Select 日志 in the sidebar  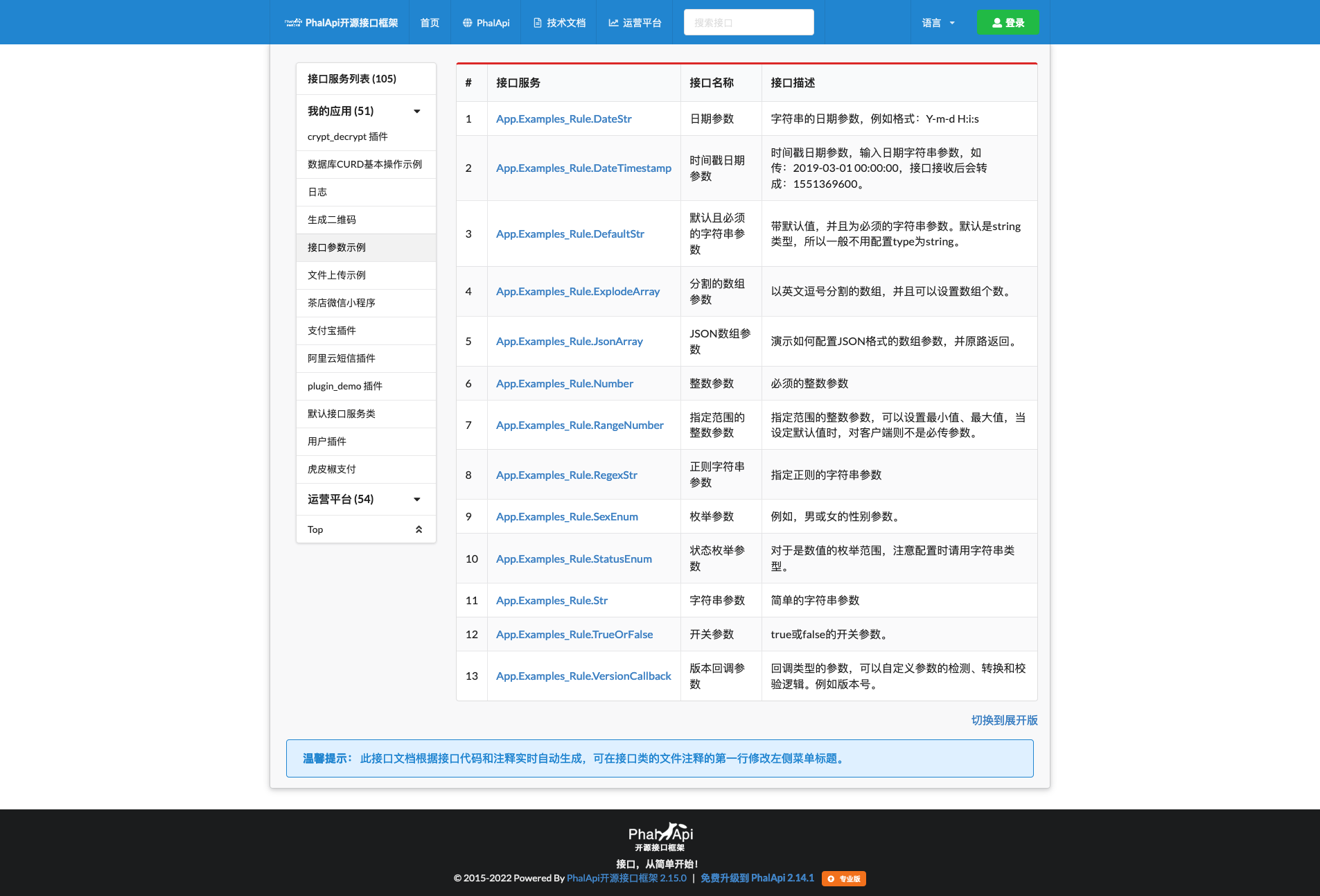point(366,192)
